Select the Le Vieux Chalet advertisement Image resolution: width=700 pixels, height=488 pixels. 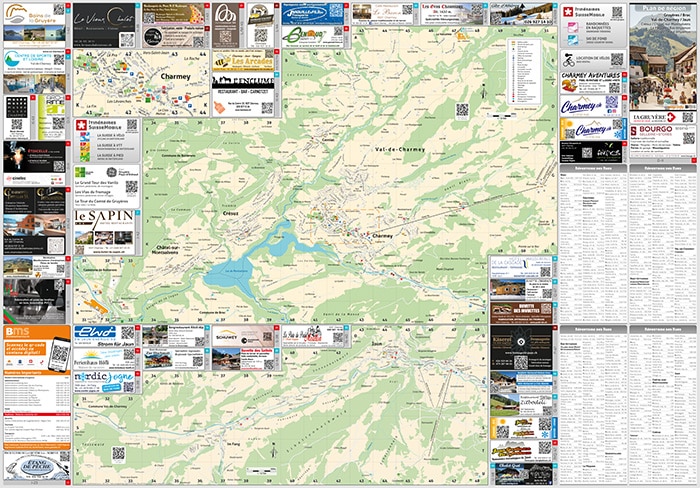(x=104, y=25)
